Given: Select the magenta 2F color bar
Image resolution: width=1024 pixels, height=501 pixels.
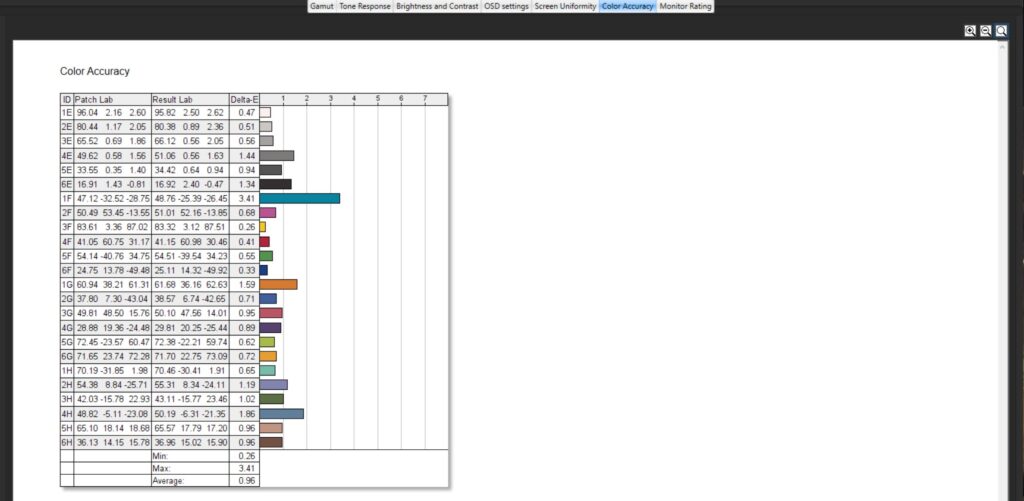Looking at the screenshot, I should [267, 213].
